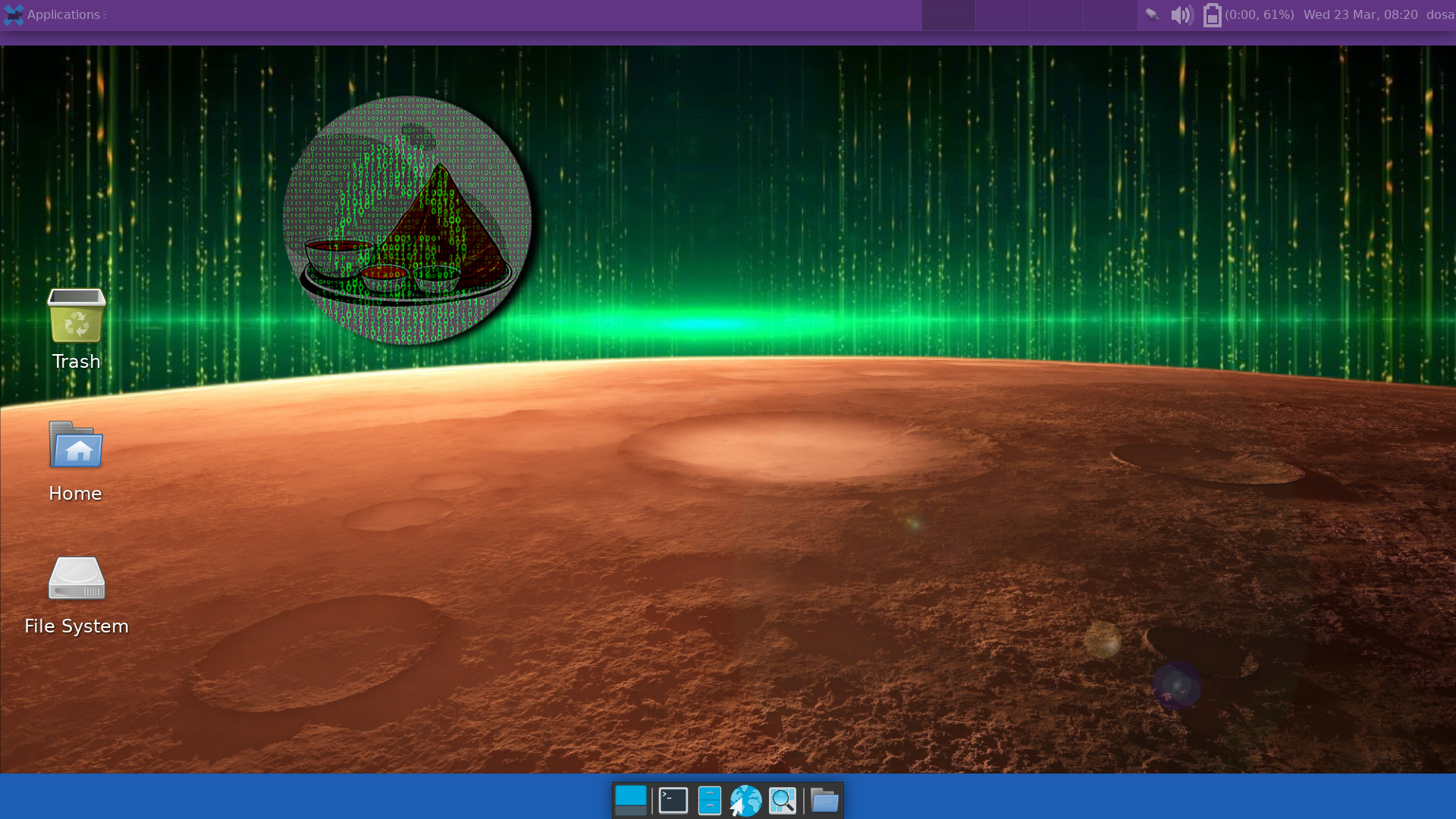The width and height of the screenshot is (1456, 819).
Task: Switch to the third workspace
Action: pyautogui.click(x=1056, y=14)
